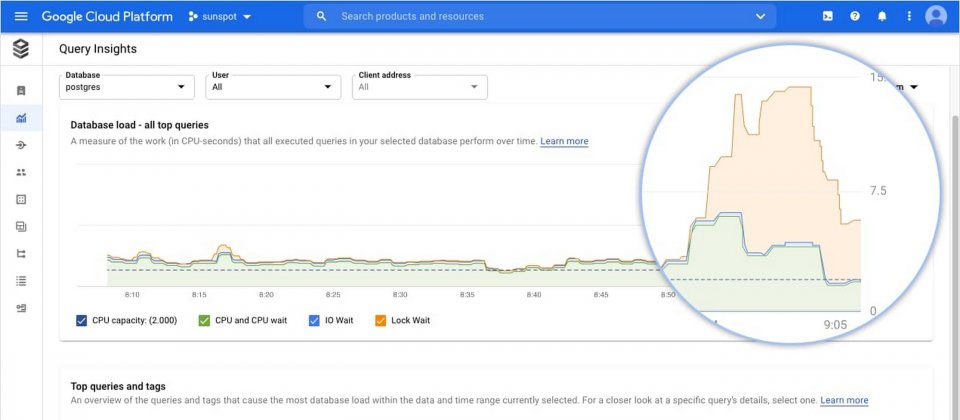Click the Database load - all top queries heading

click(x=140, y=125)
